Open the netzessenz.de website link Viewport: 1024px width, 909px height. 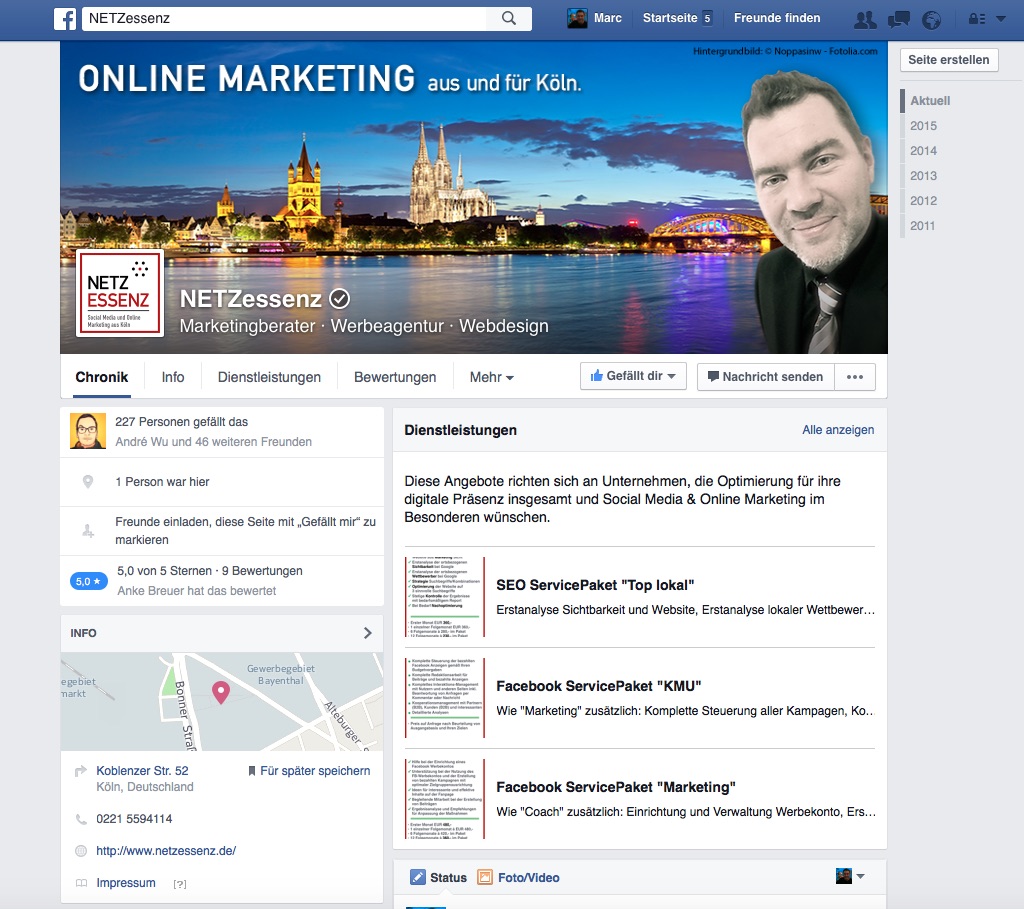coord(166,851)
